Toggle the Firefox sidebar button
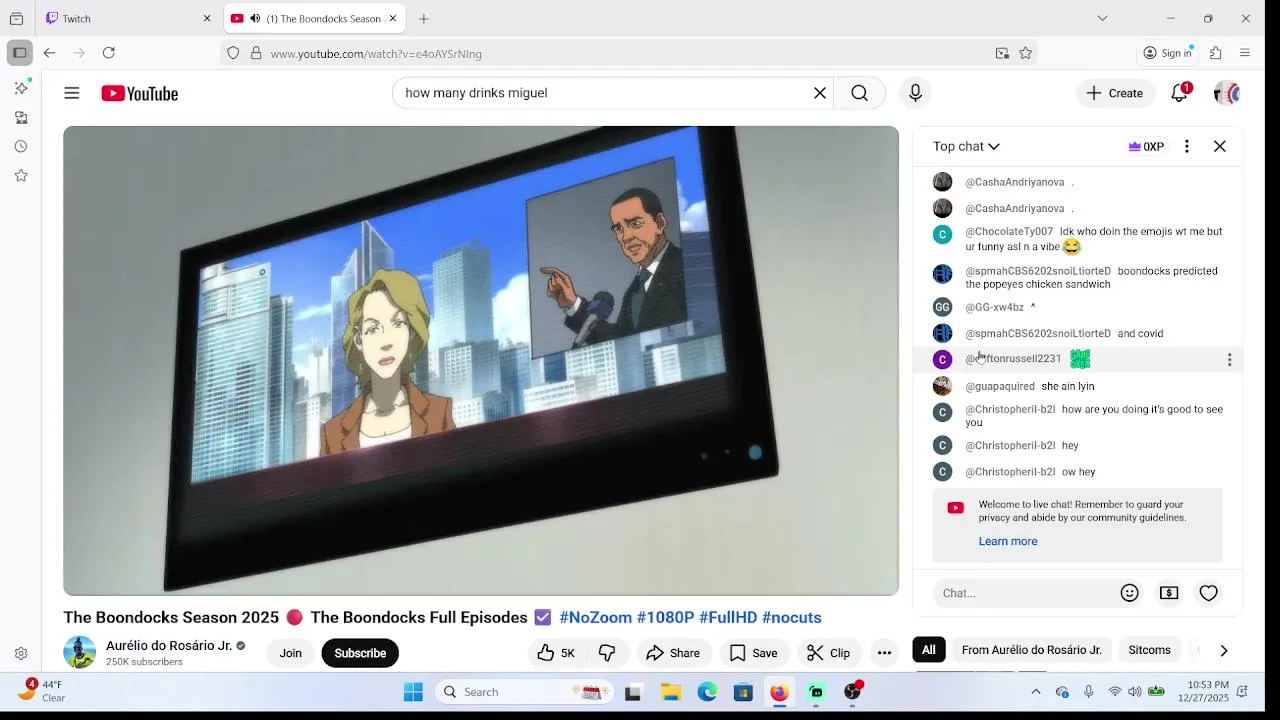 point(19,53)
